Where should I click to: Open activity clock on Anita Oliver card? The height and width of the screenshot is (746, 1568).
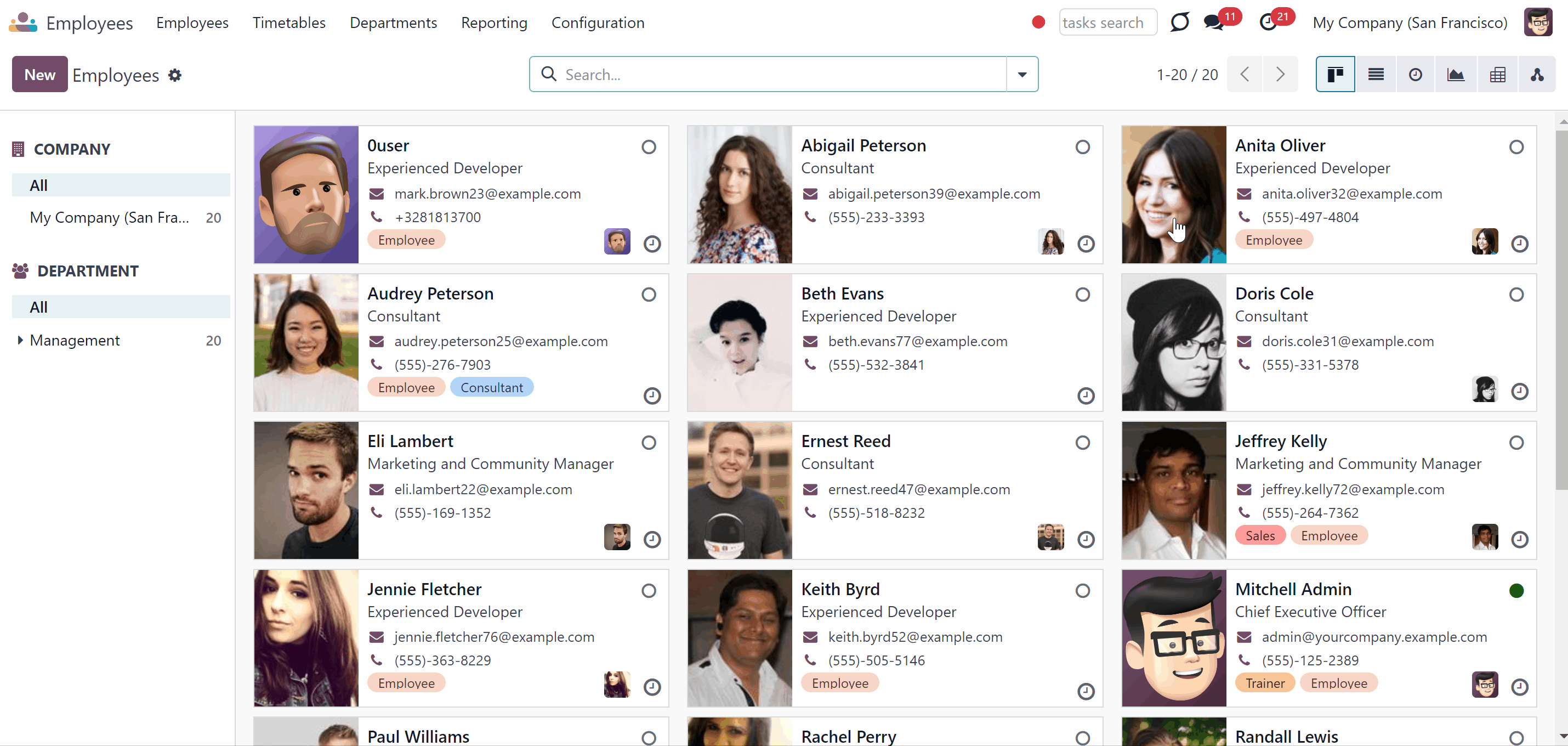pos(1520,244)
